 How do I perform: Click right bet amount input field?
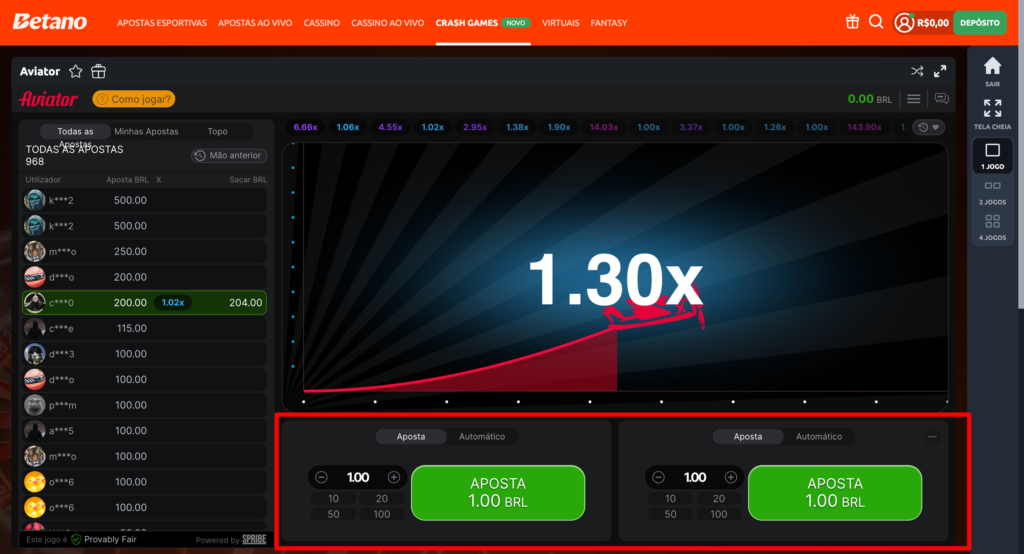[695, 478]
